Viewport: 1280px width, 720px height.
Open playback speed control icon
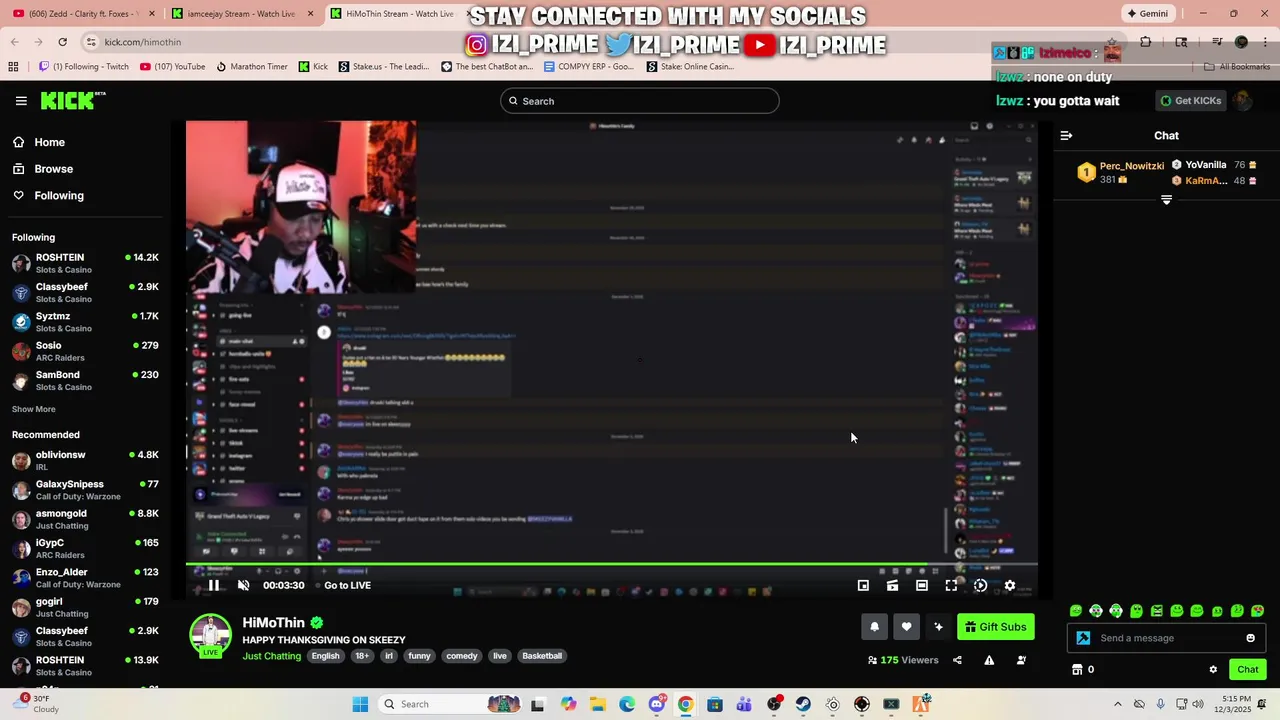pyautogui.click(x=980, y=586)
